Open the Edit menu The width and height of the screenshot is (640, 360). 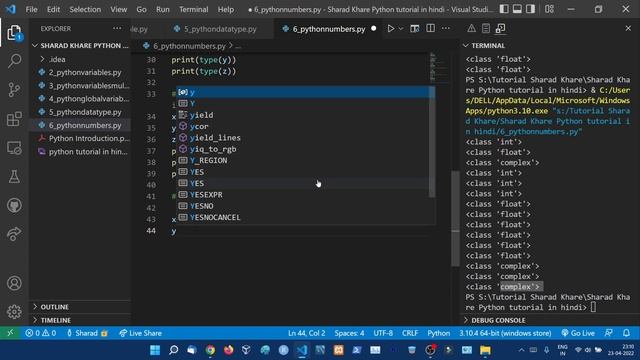pos(53,9)
